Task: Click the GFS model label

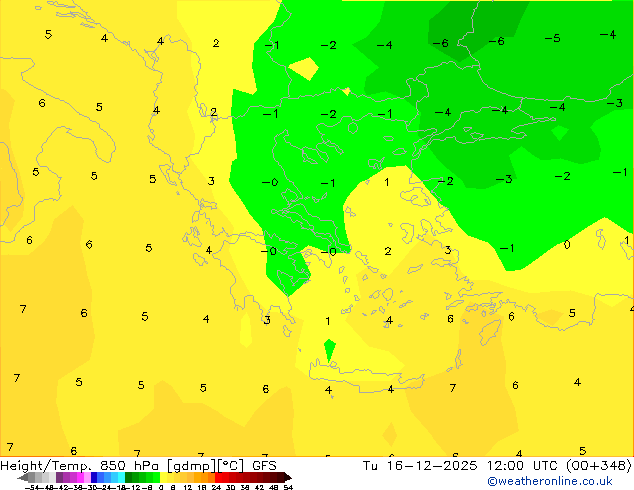Action: (x=264, y=465)
